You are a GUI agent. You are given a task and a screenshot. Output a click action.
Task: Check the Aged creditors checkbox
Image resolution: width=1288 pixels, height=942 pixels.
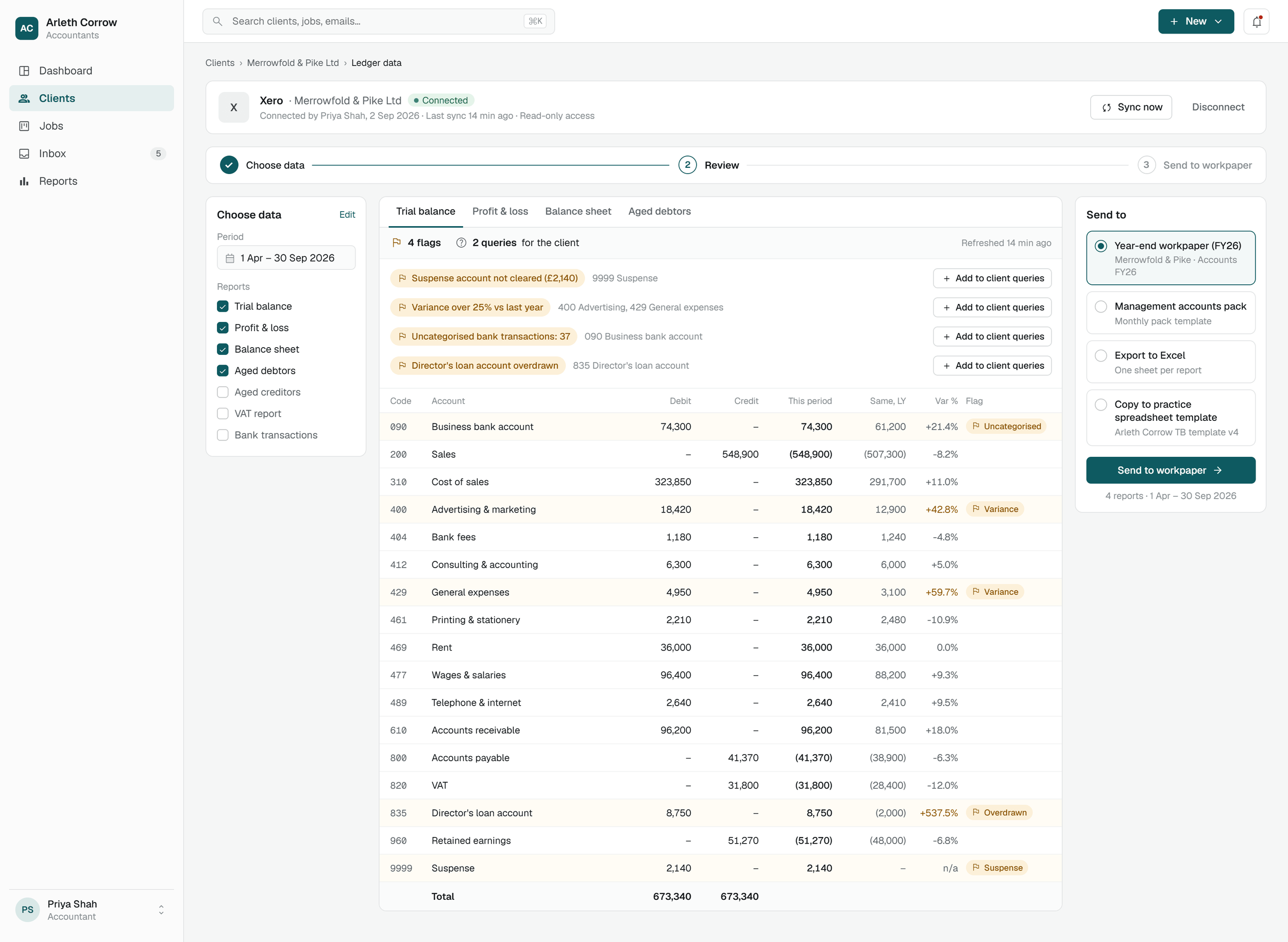coord(223,392)
